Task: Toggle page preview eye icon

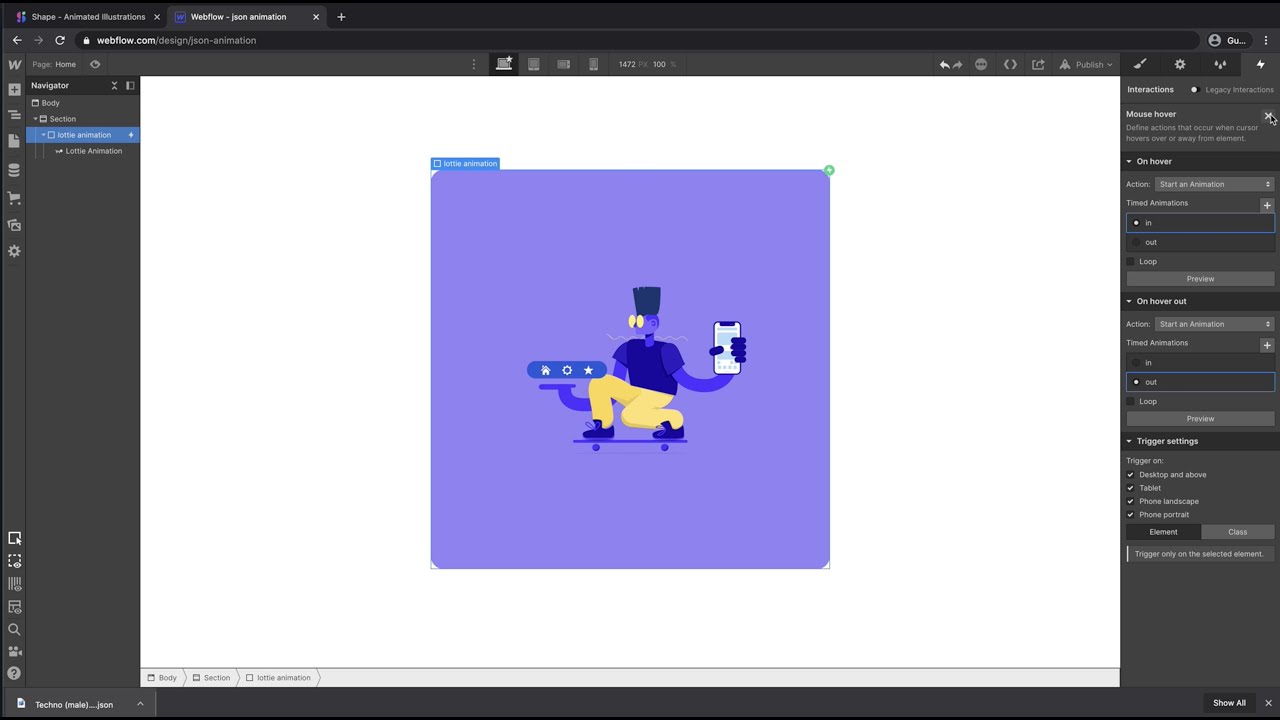Action: point(95,64)
